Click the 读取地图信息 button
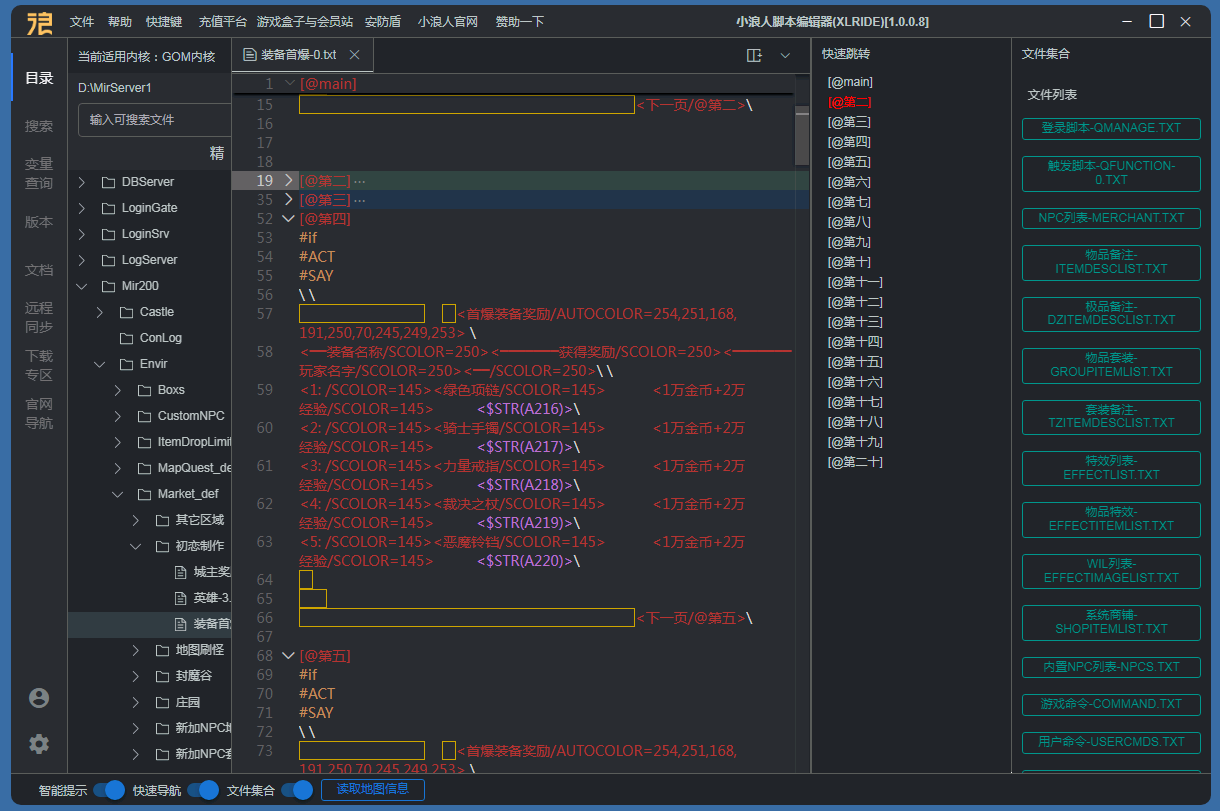This screenshot has height=811, width=1220. (x=372, y=790)
